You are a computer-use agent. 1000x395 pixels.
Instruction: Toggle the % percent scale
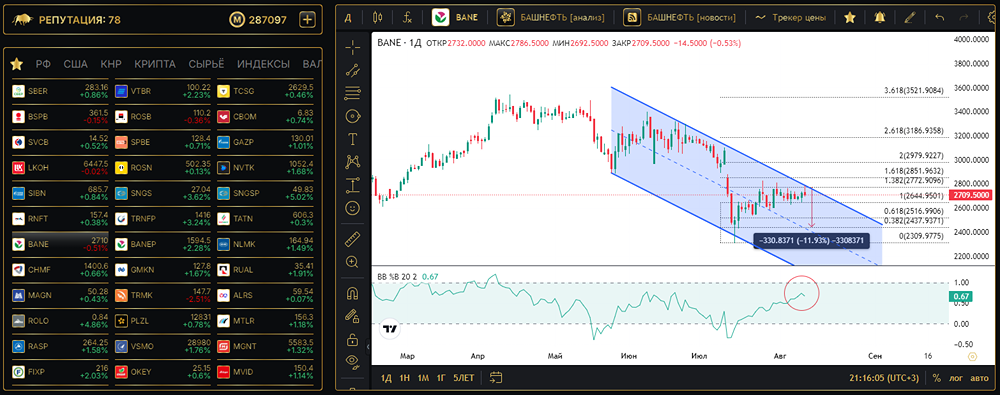pos(936,378)
